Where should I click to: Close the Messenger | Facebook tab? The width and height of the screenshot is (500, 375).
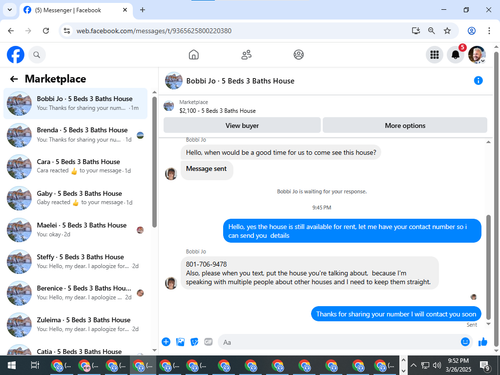pyautogui.click(x=125, y=10)
